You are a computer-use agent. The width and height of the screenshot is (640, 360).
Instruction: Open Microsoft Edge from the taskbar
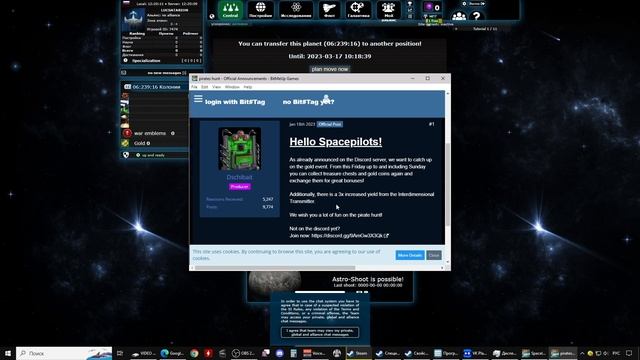172,353
